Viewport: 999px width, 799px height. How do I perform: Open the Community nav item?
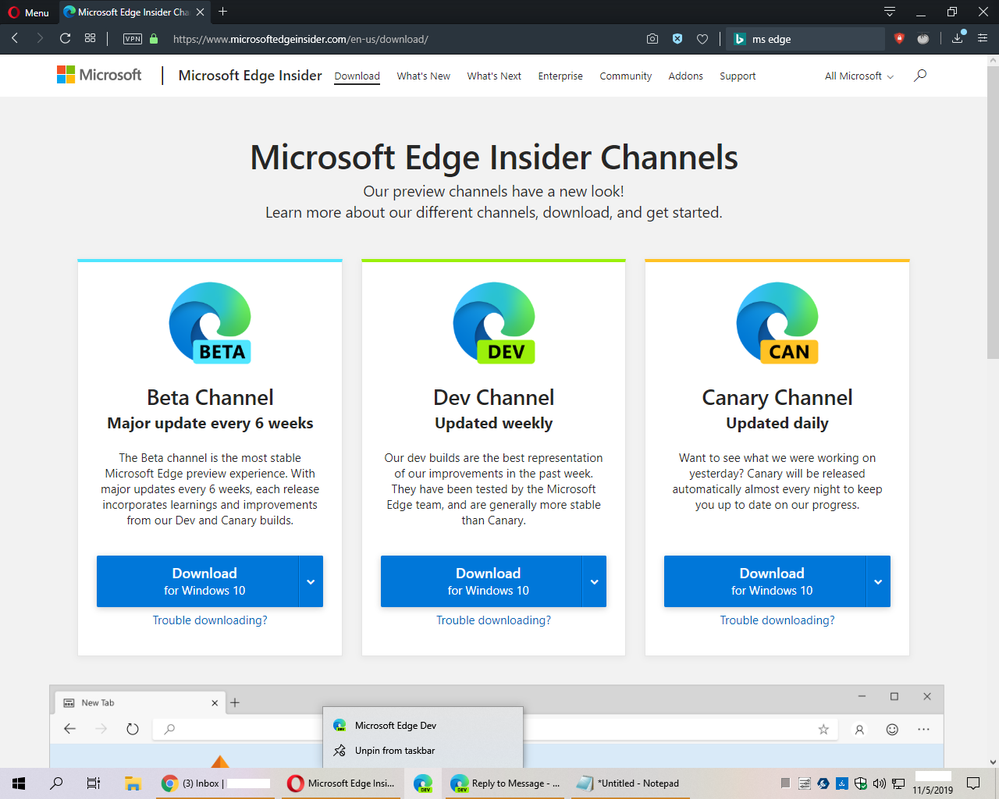[x=625, y=76]
